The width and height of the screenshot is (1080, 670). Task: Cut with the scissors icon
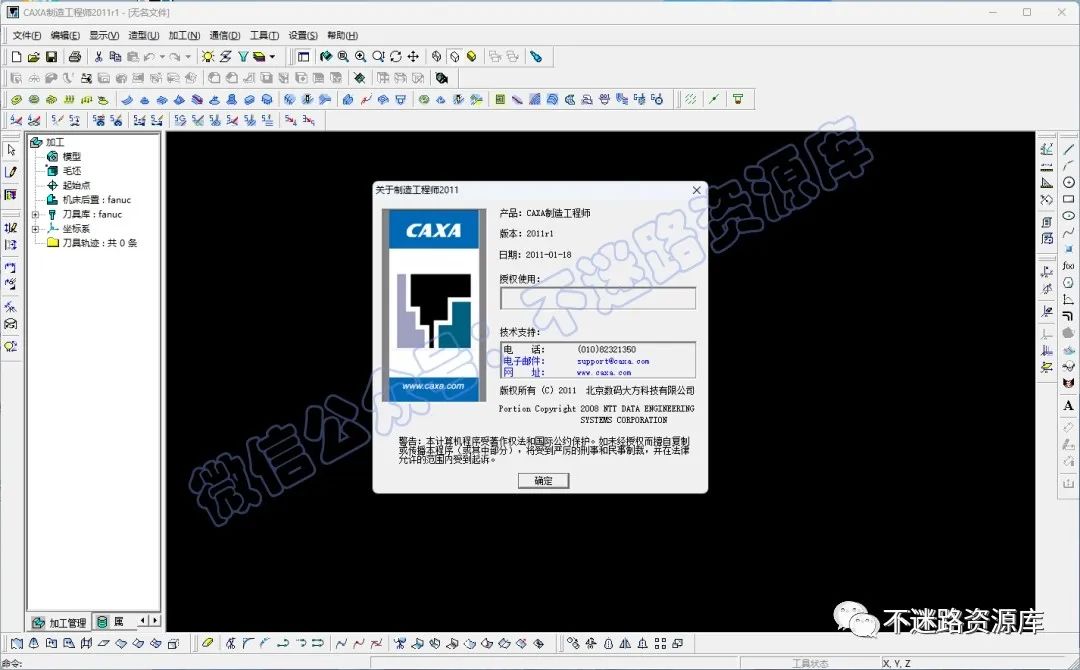98,56
